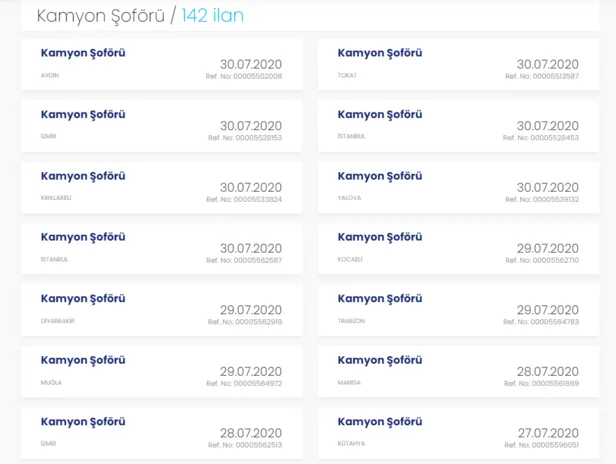Click reference number 00005502008
This screenshot has width=616, height=464.
point(244,76)
